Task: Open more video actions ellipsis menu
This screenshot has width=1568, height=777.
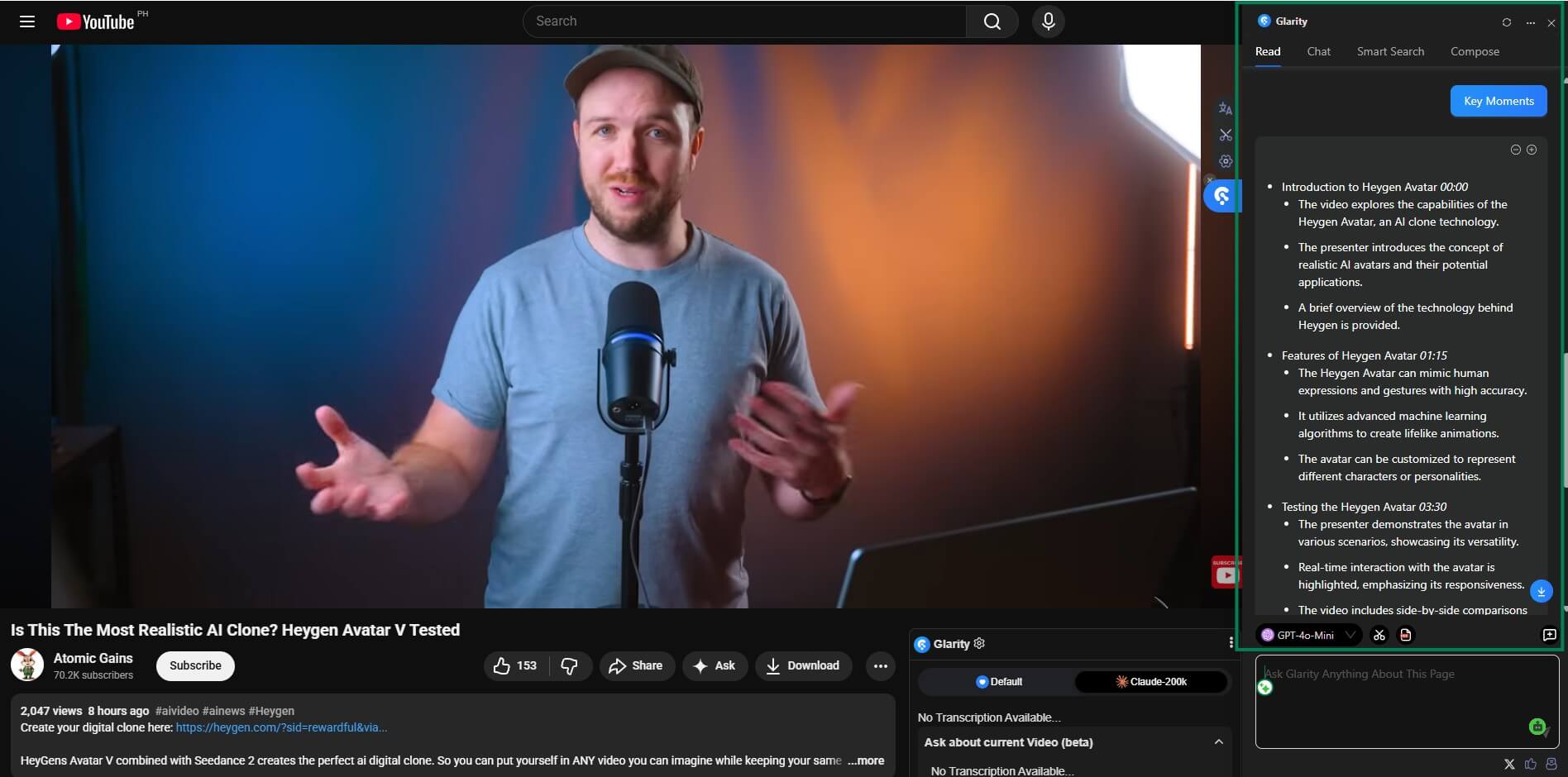Action: coord(881,666)
